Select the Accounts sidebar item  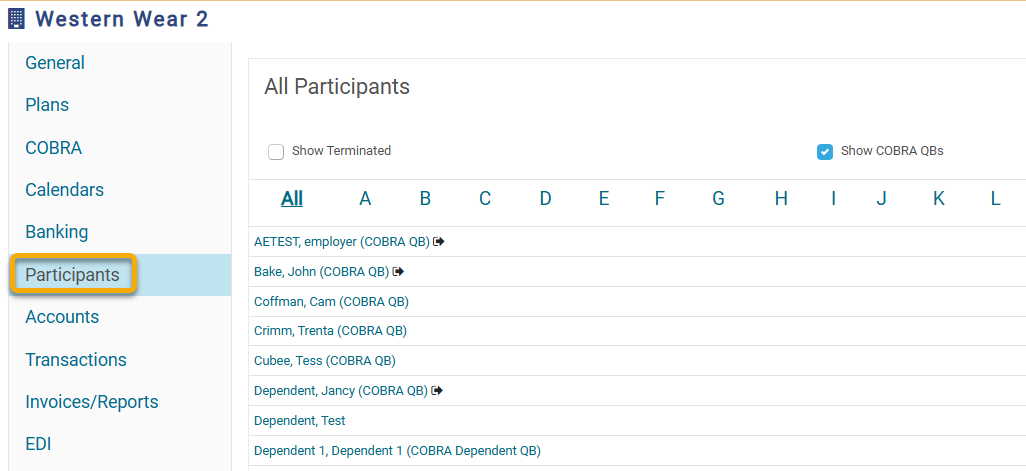click(x=62, y=317)
